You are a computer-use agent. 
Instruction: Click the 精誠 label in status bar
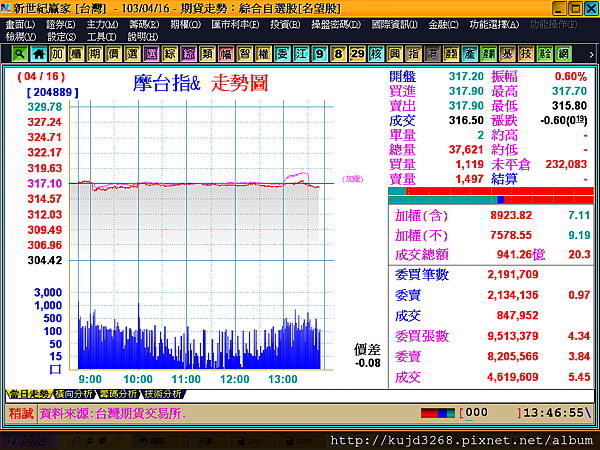(x=21, y=413)
